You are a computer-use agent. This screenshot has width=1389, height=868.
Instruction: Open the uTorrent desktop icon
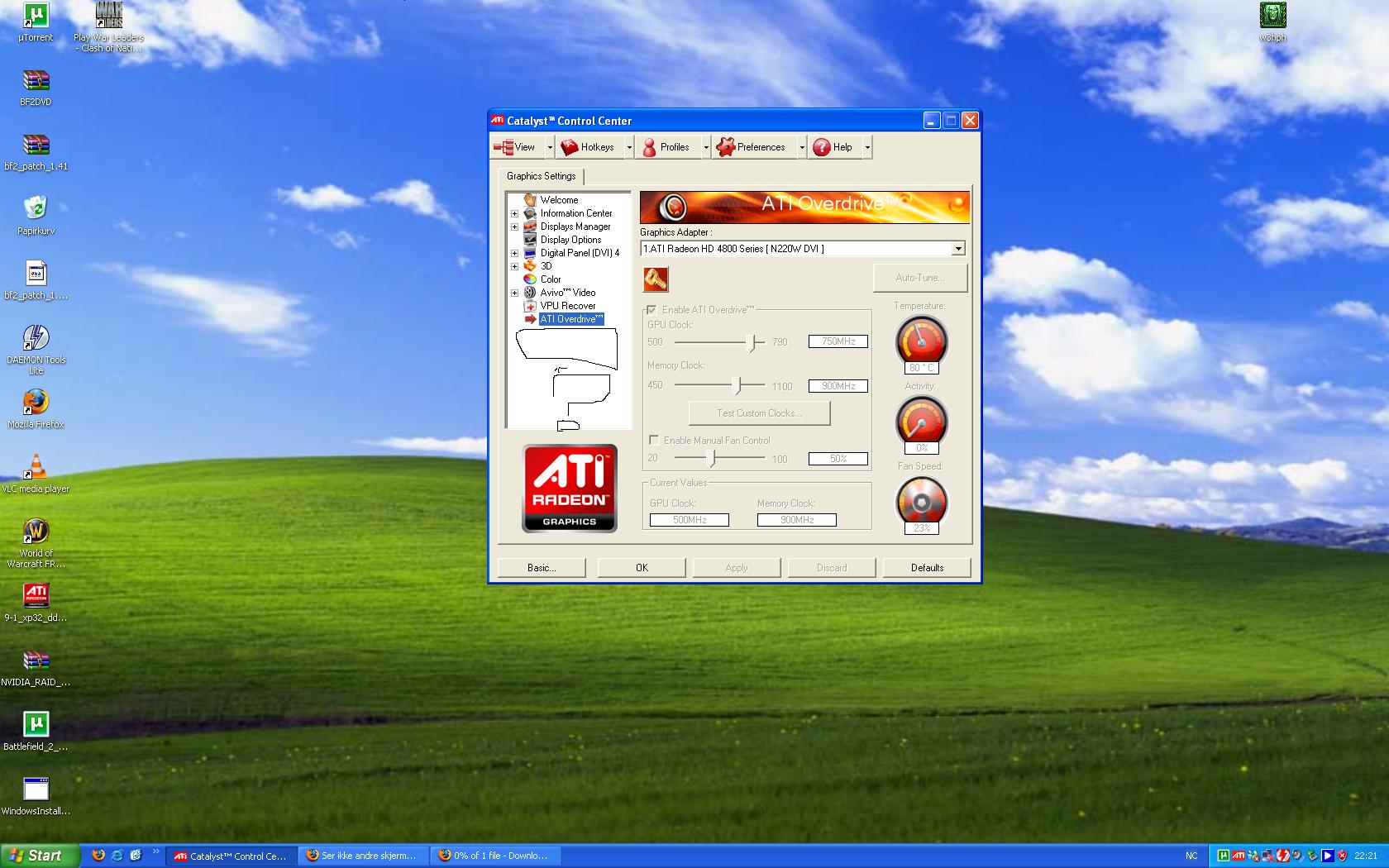36,22
